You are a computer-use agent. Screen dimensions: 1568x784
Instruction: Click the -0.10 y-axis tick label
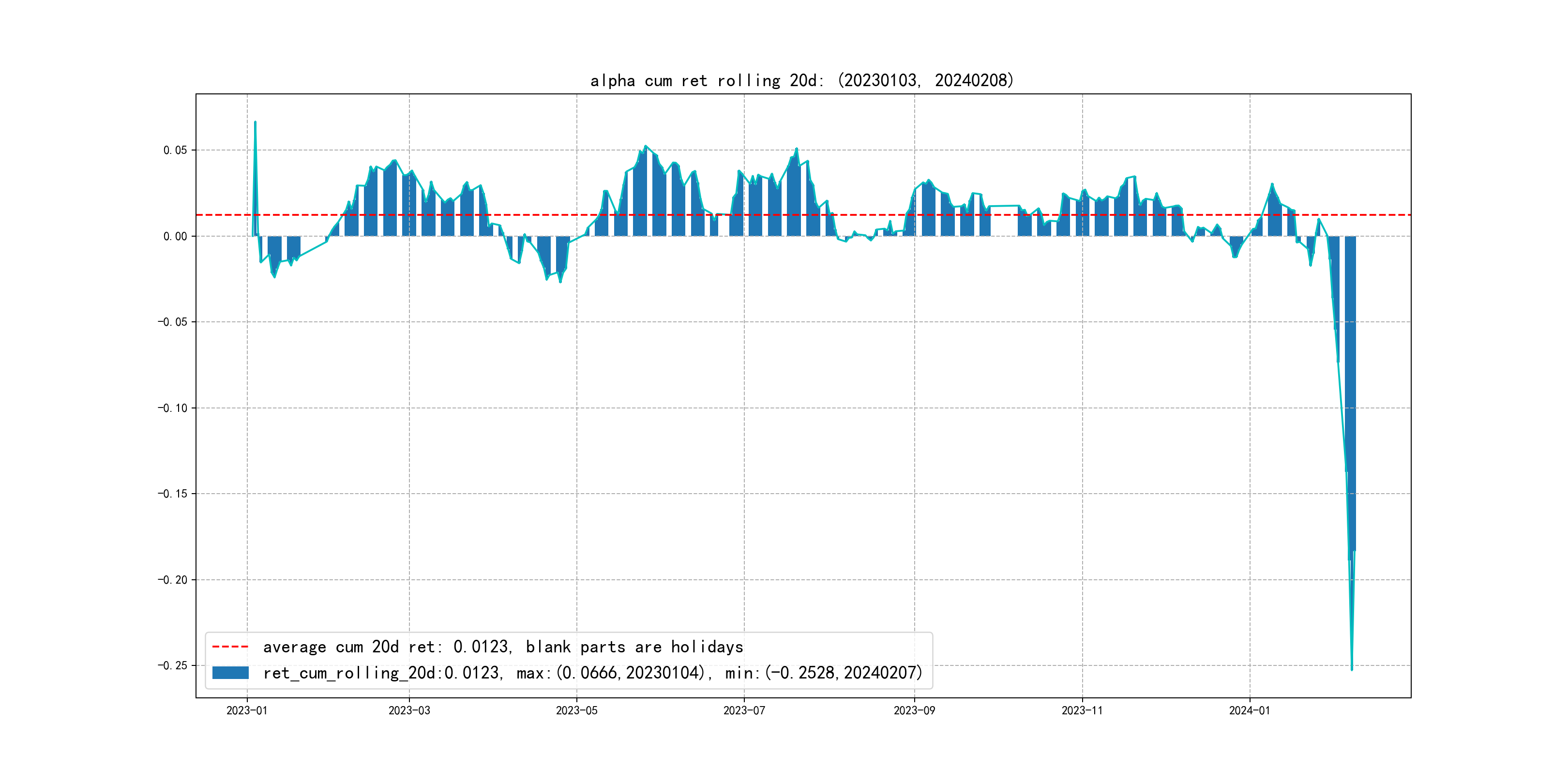click(x=172, y=408)
